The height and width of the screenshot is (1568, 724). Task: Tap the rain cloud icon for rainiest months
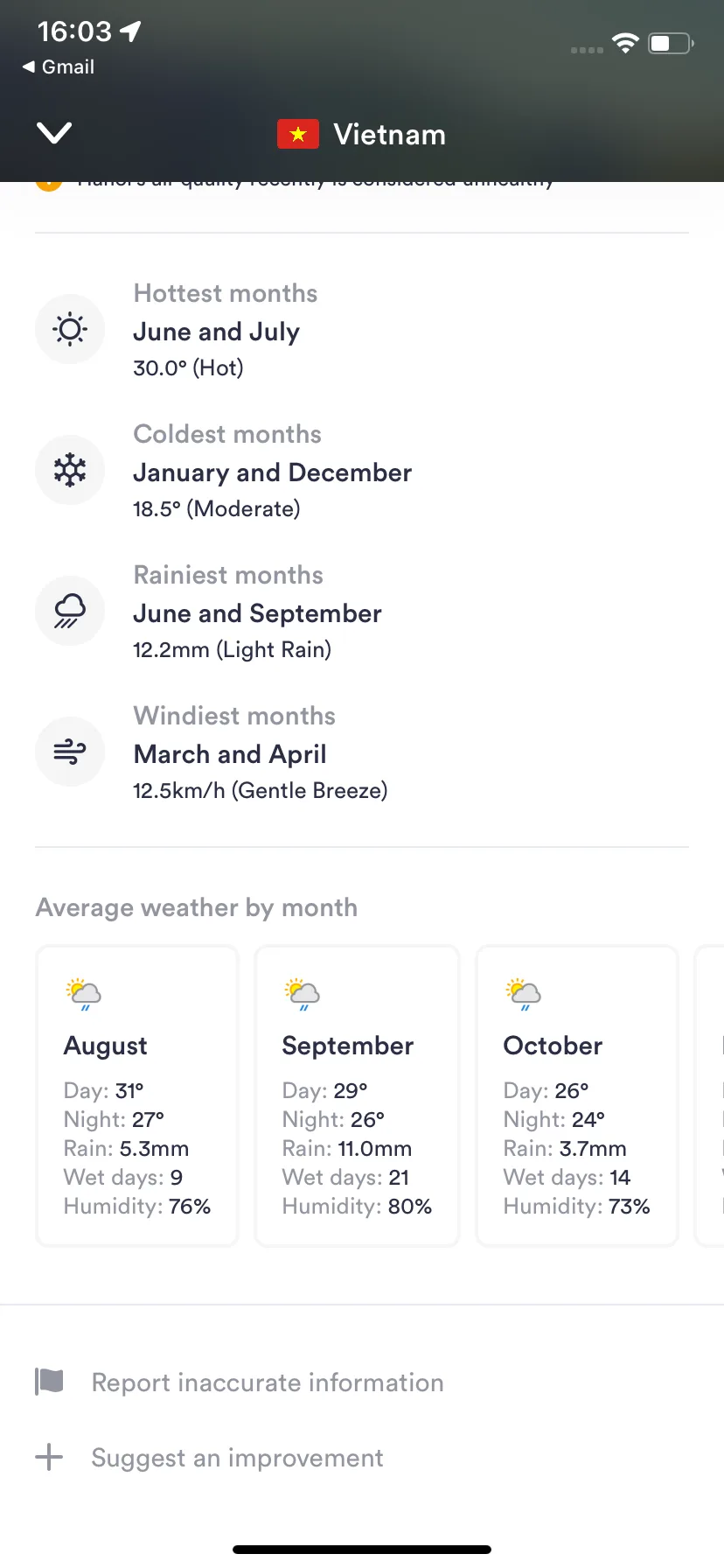[70, 611]
